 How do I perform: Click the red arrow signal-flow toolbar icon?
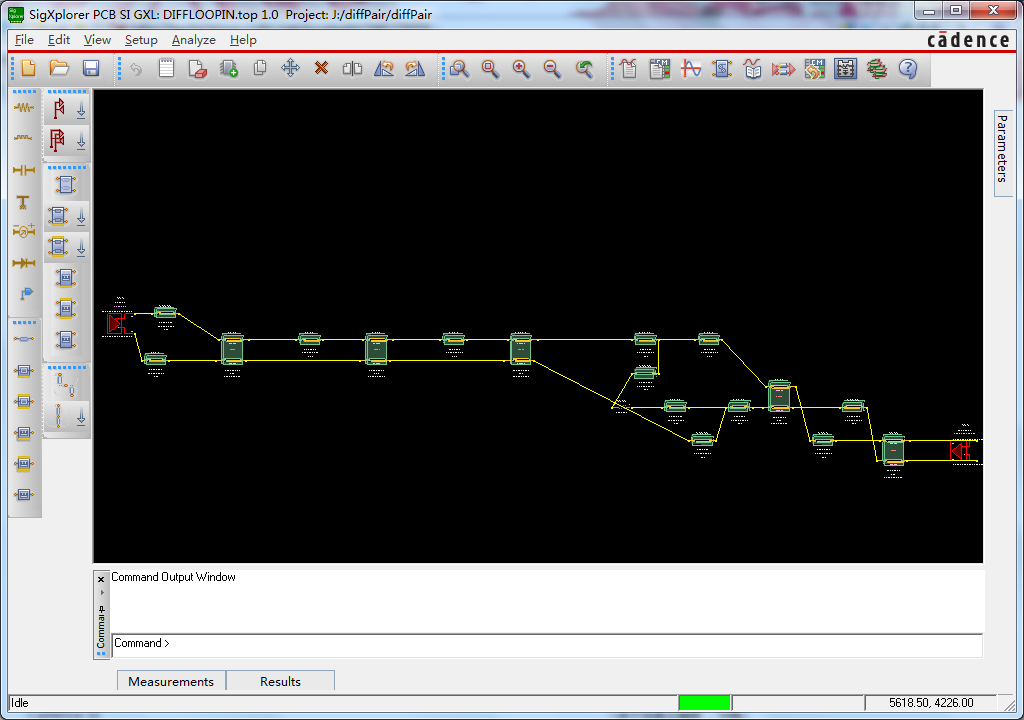click(x=783, y=69)
